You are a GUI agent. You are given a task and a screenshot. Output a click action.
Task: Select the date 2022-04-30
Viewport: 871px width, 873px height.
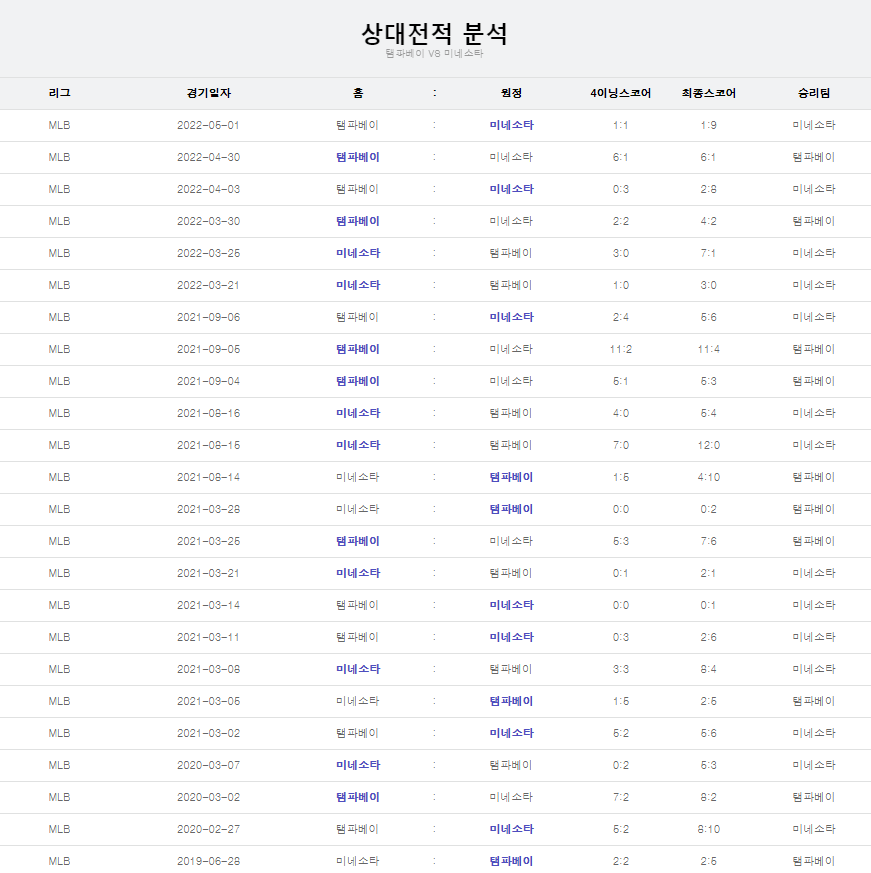pos(209,158)
